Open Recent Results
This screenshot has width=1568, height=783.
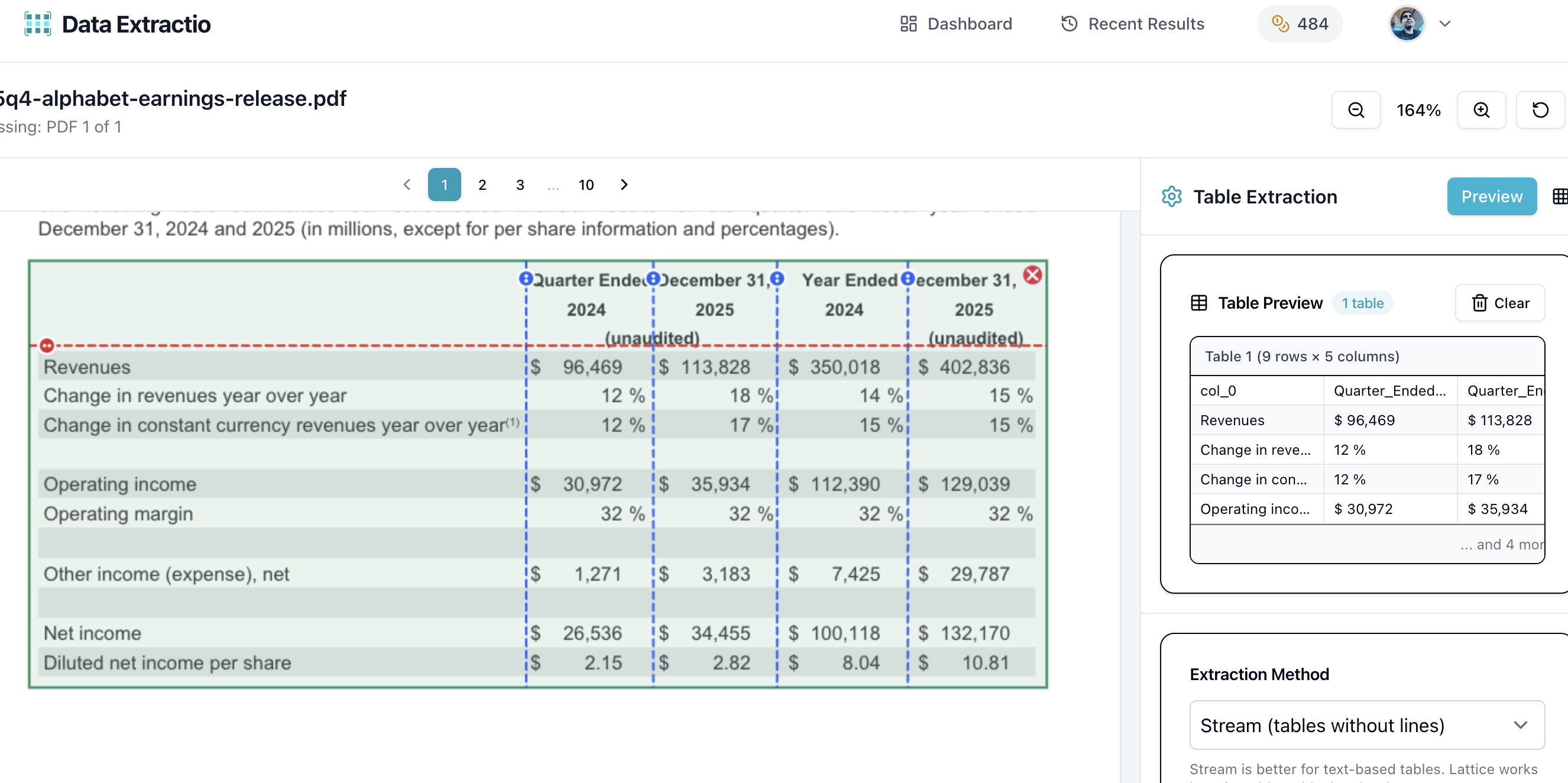click(x=1132, y=24)
